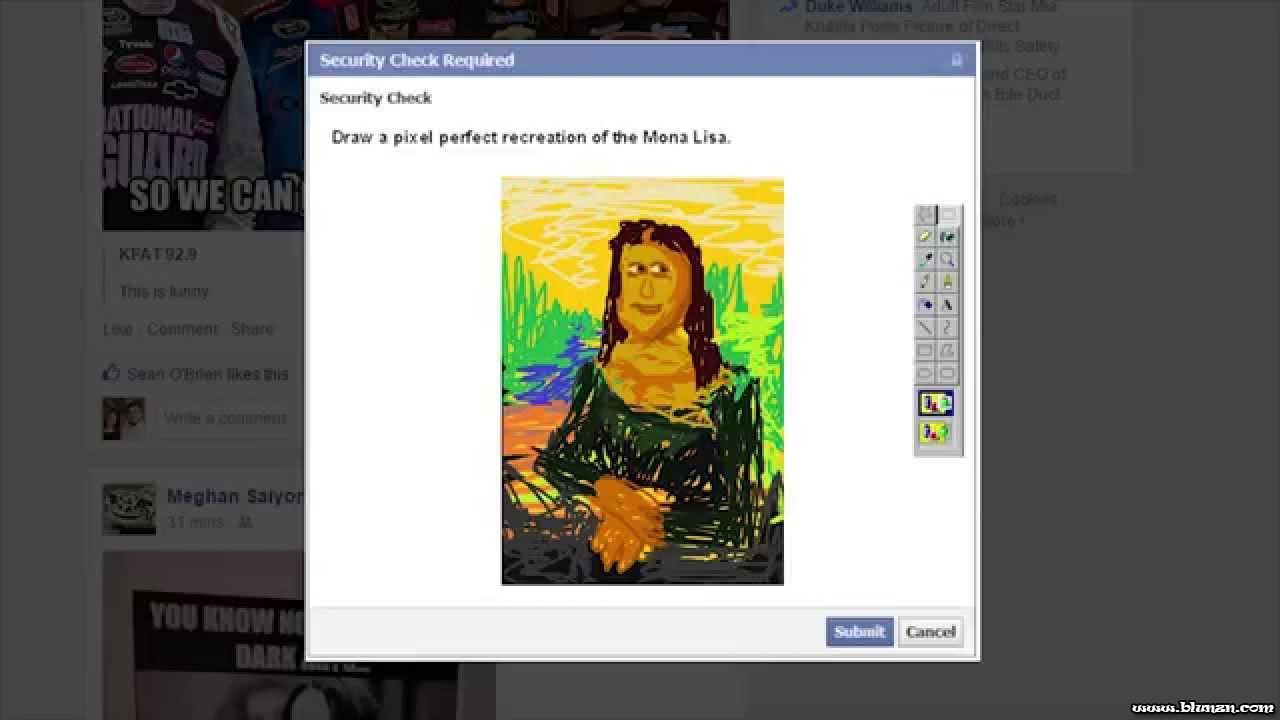Select the Brush tool
This screenshot has width=1280, height=720.
(x=948, y=283)
